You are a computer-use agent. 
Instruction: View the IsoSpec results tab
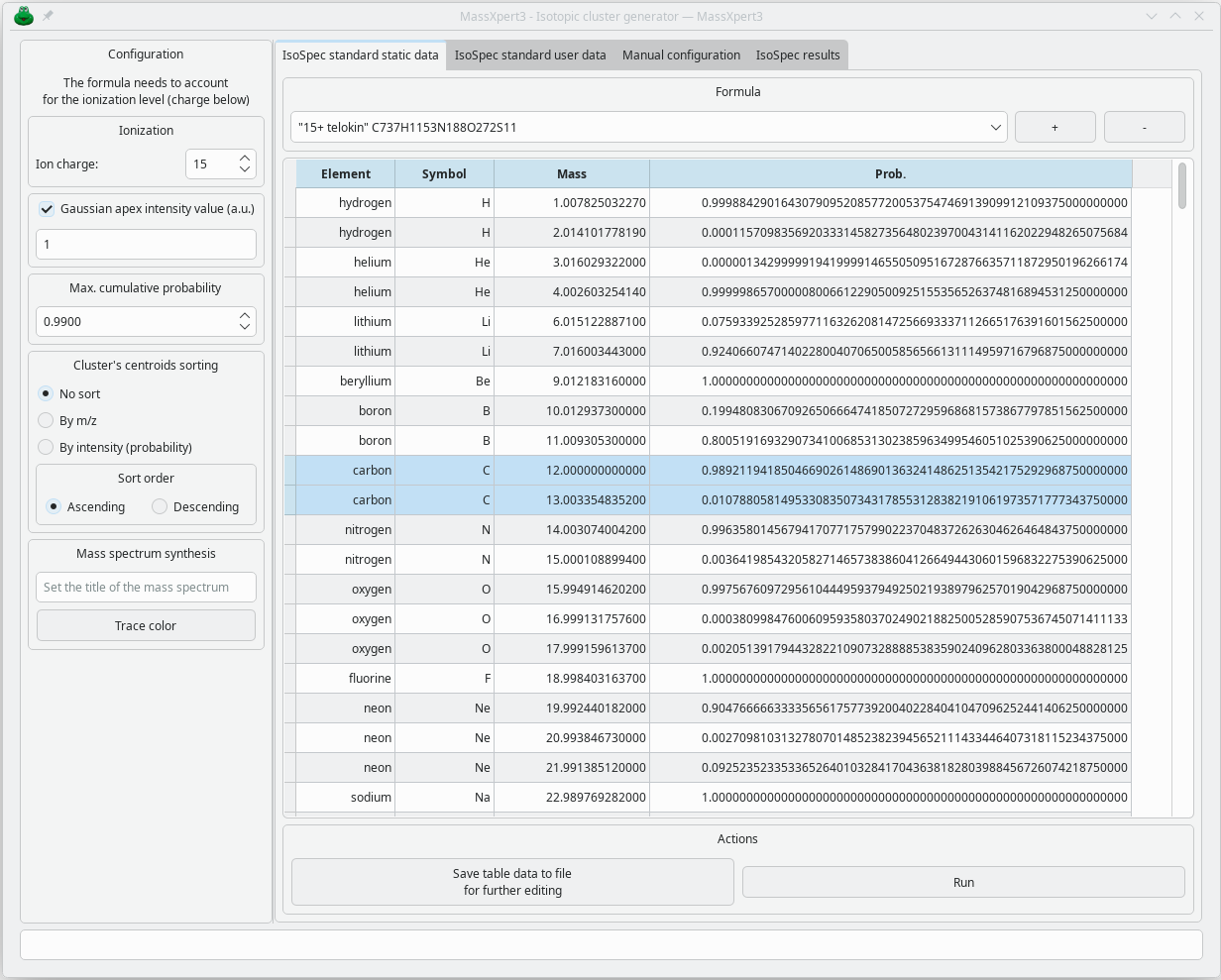pos(798,54)
